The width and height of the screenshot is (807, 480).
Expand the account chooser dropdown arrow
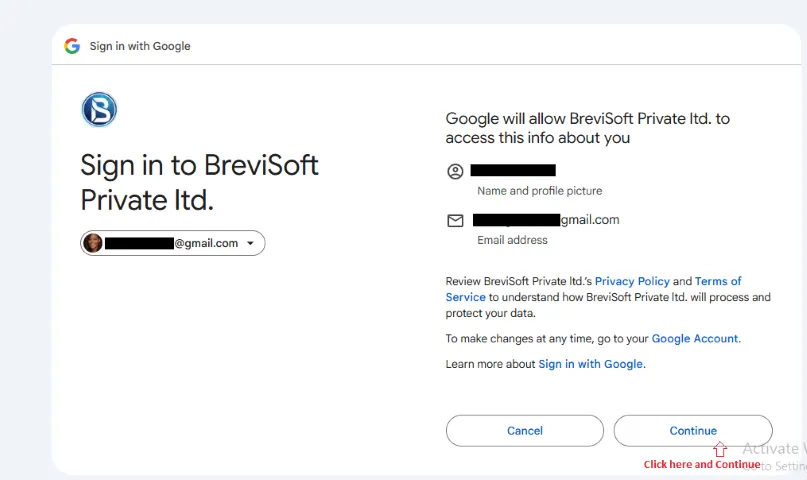click(x=250, y=243)
